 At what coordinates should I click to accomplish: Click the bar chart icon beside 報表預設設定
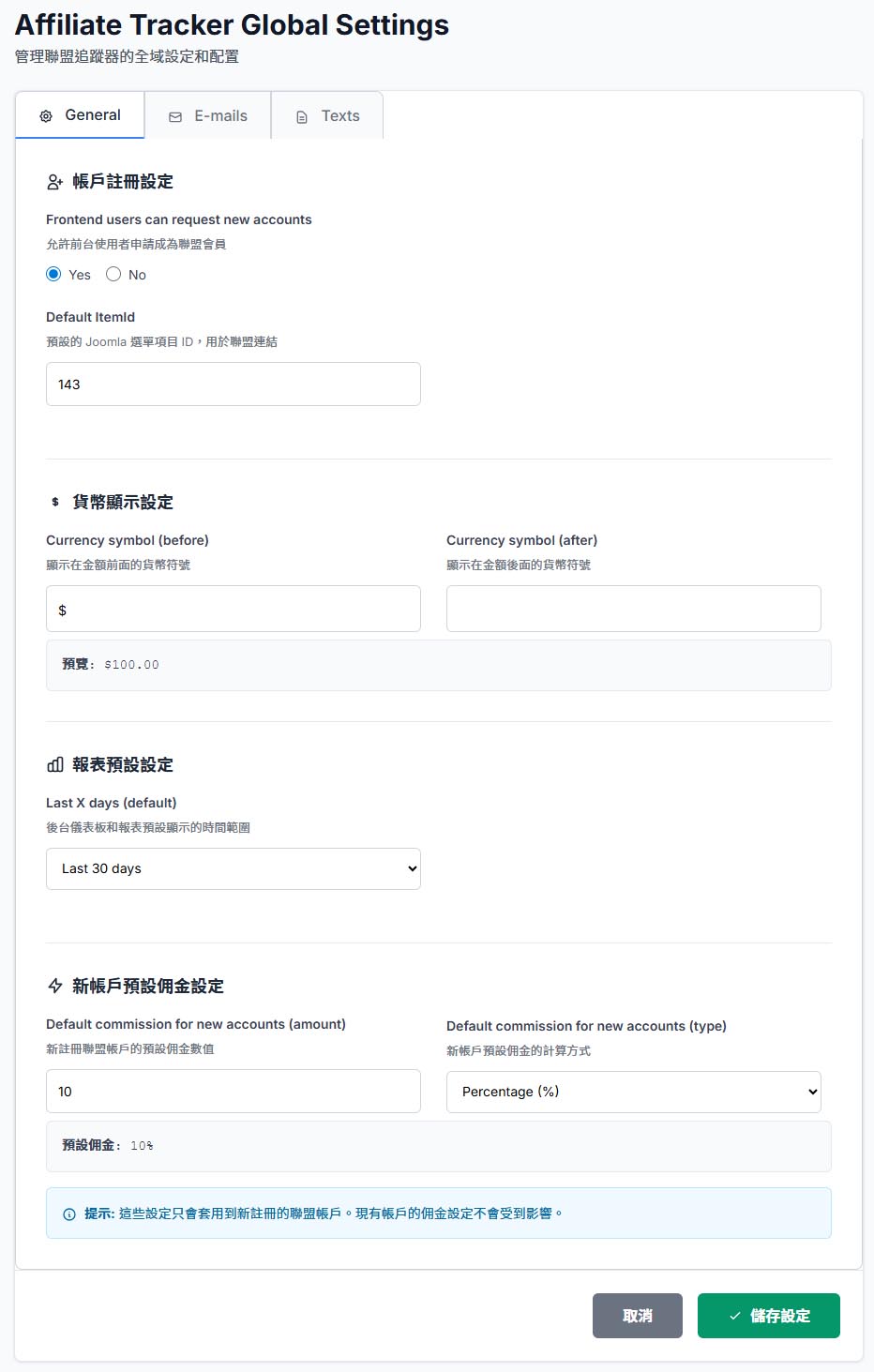pos(55,765)
